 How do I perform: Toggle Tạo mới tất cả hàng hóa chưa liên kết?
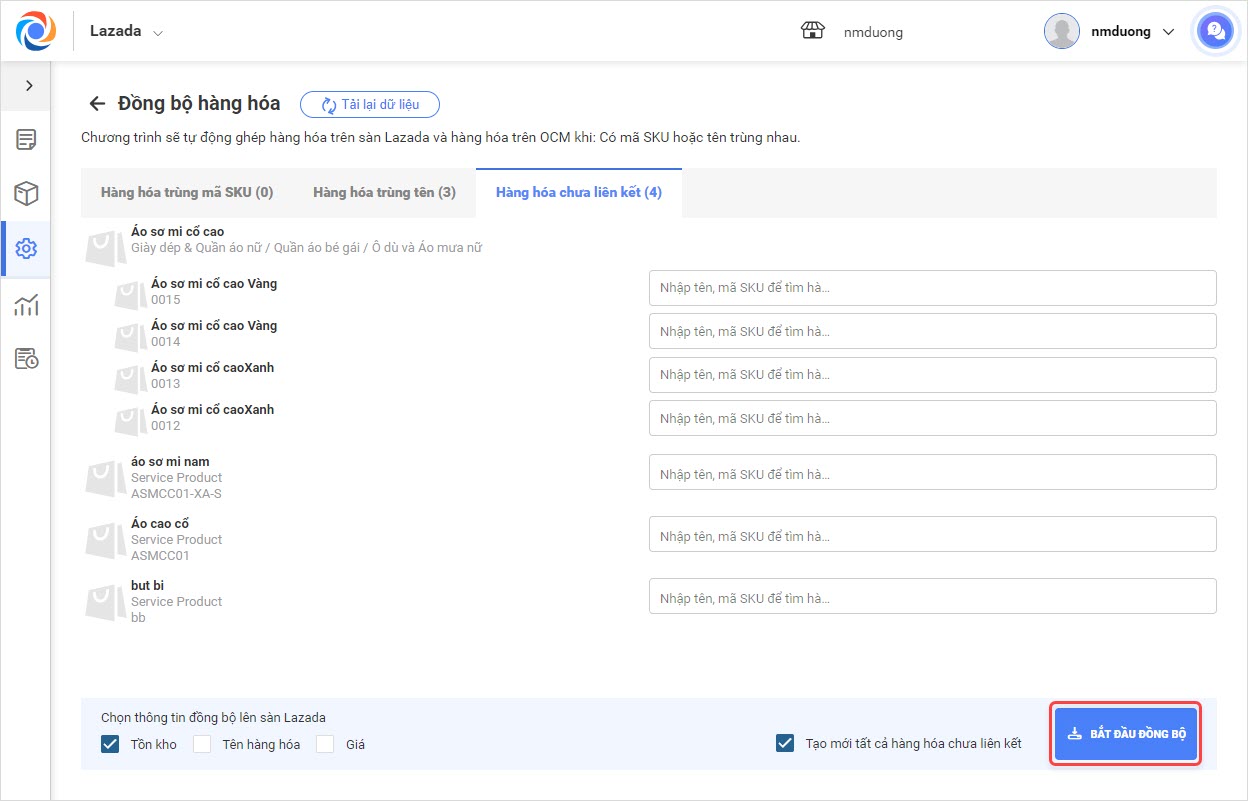coord(785,743)
